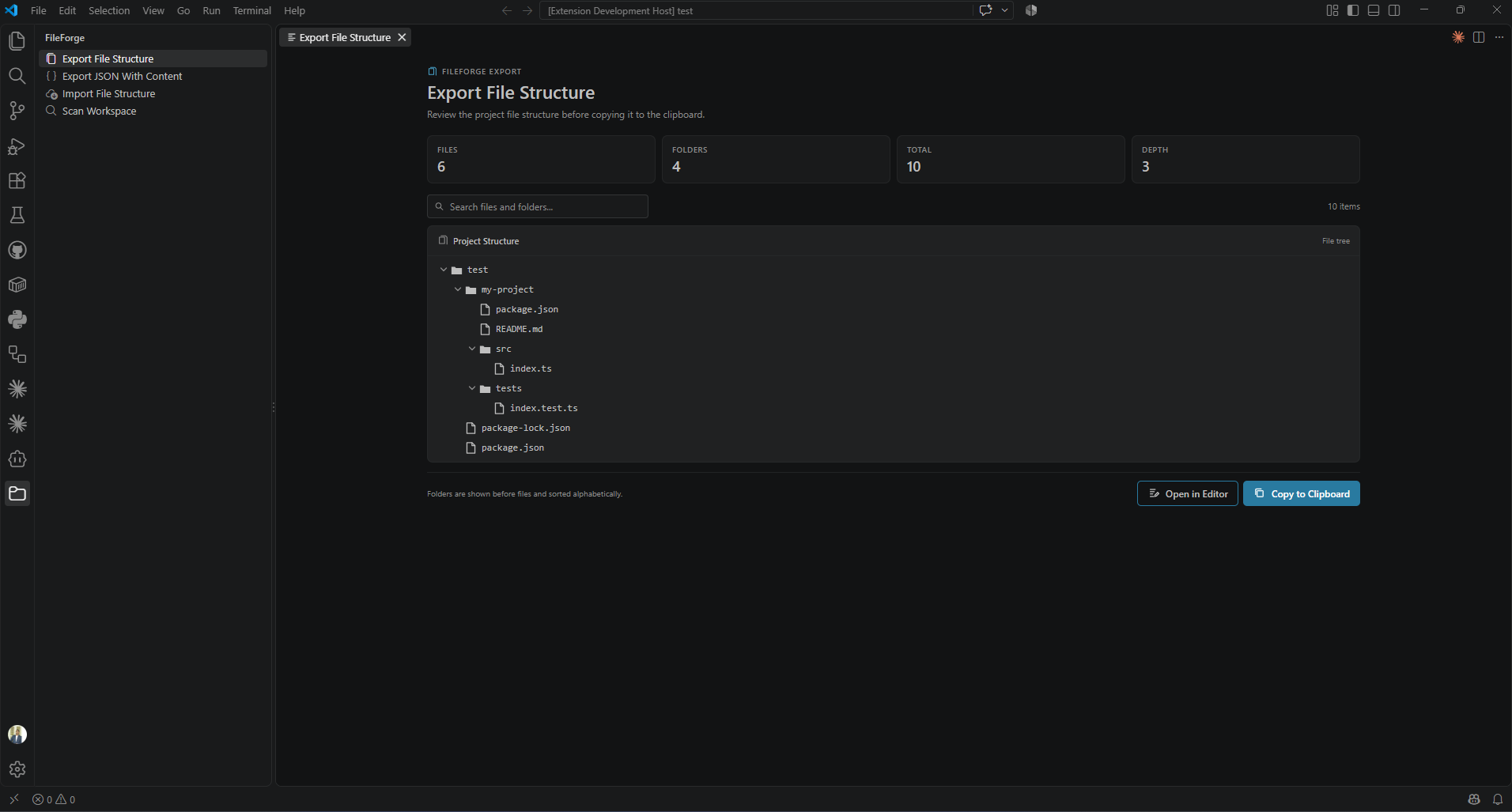
Task: Open the GitHub view icon
Action: coord(17,251)
